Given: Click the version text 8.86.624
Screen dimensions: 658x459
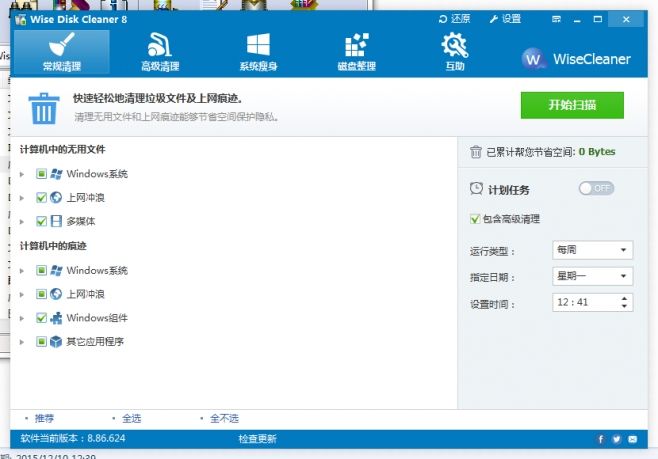Looking at the screenshot, I should coord(106,438).
